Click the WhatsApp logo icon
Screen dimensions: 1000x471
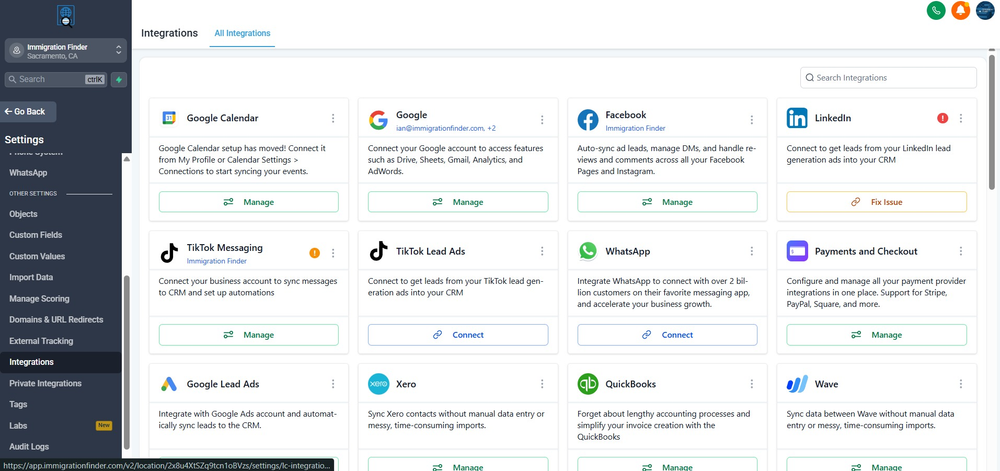[587, 251]
